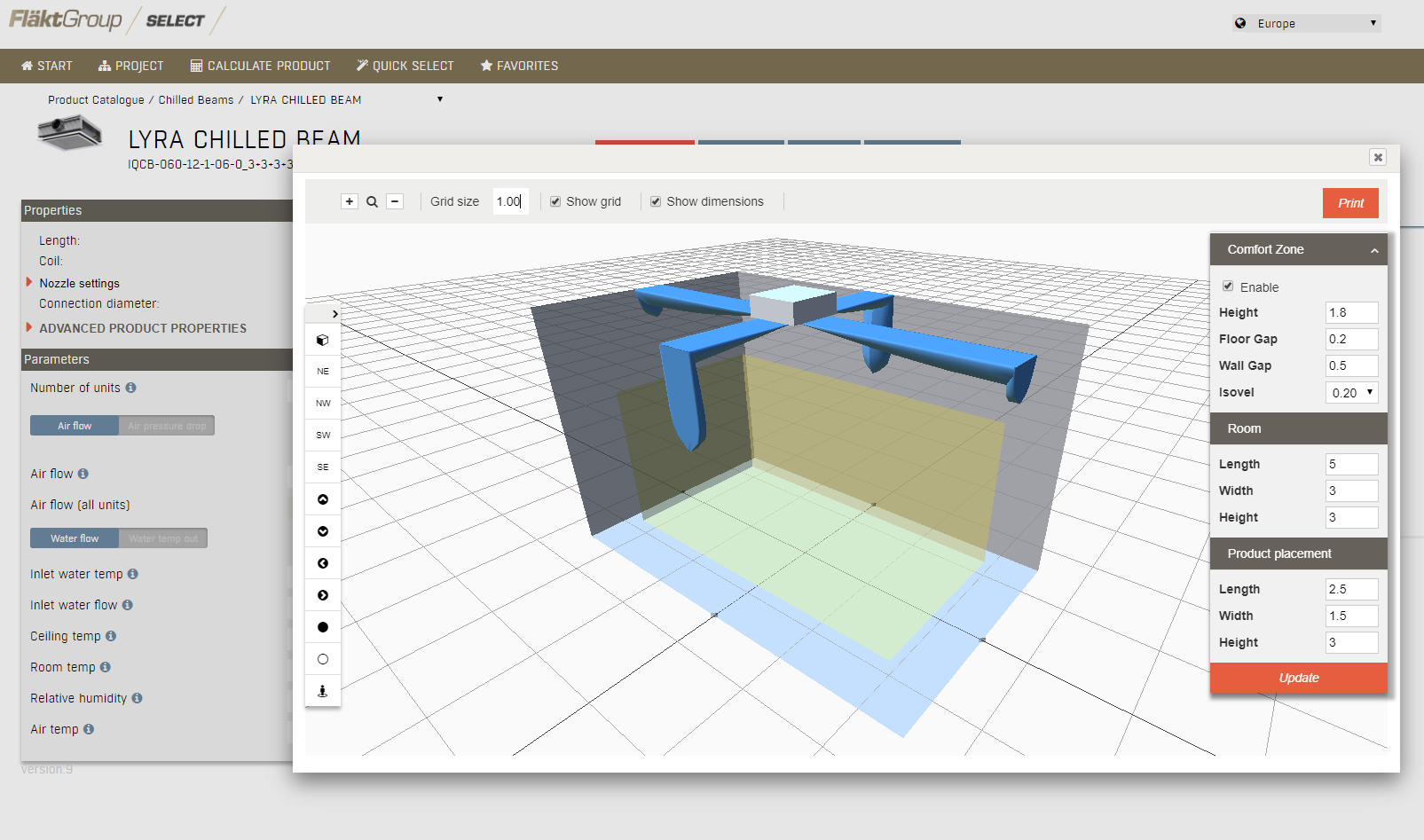
Task: Open the Isovel dropdown
Action: click(x=1352, y=392)
